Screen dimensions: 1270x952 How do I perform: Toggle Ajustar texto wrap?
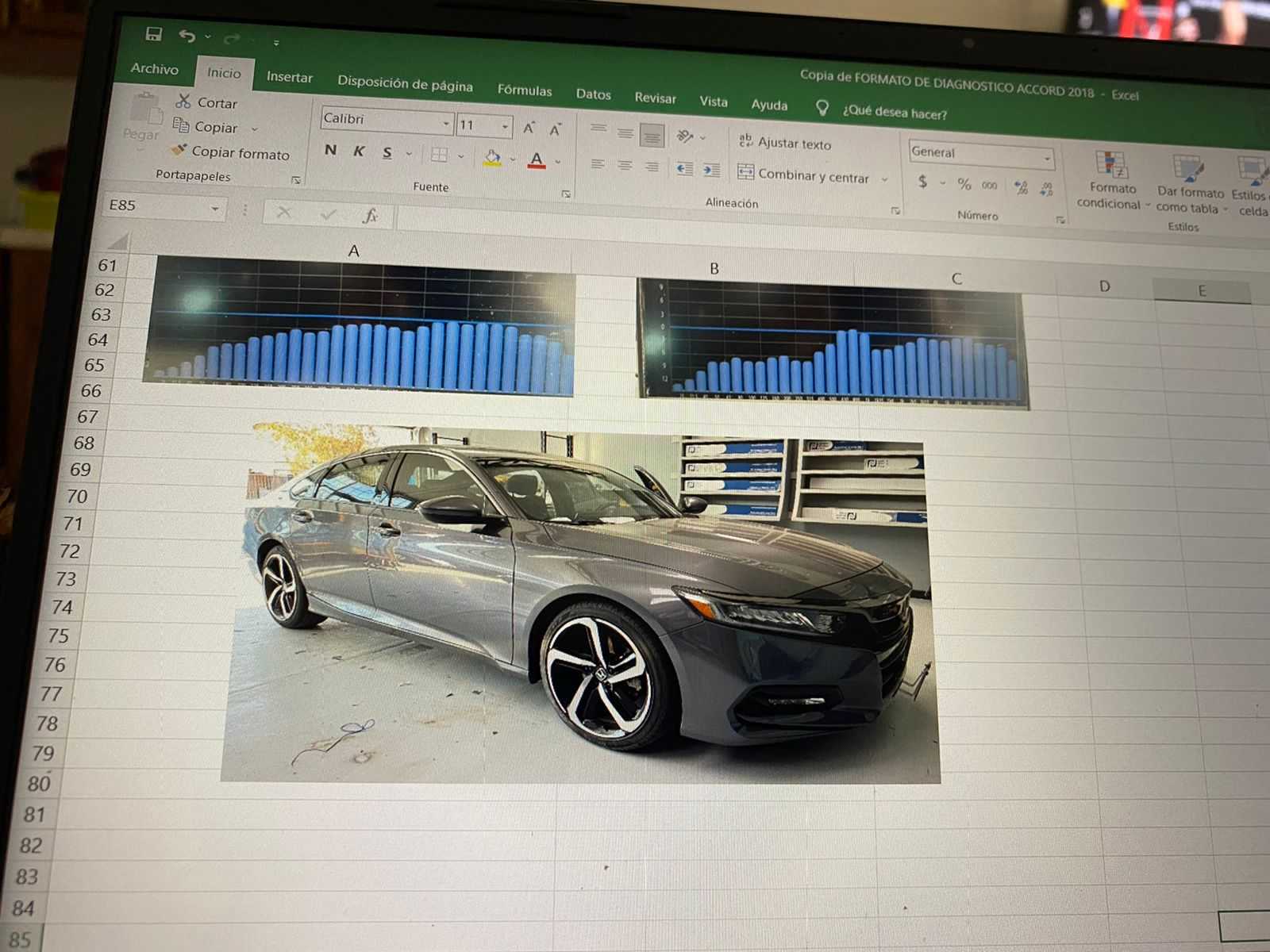pyautogui.click(x=785, y=143)
